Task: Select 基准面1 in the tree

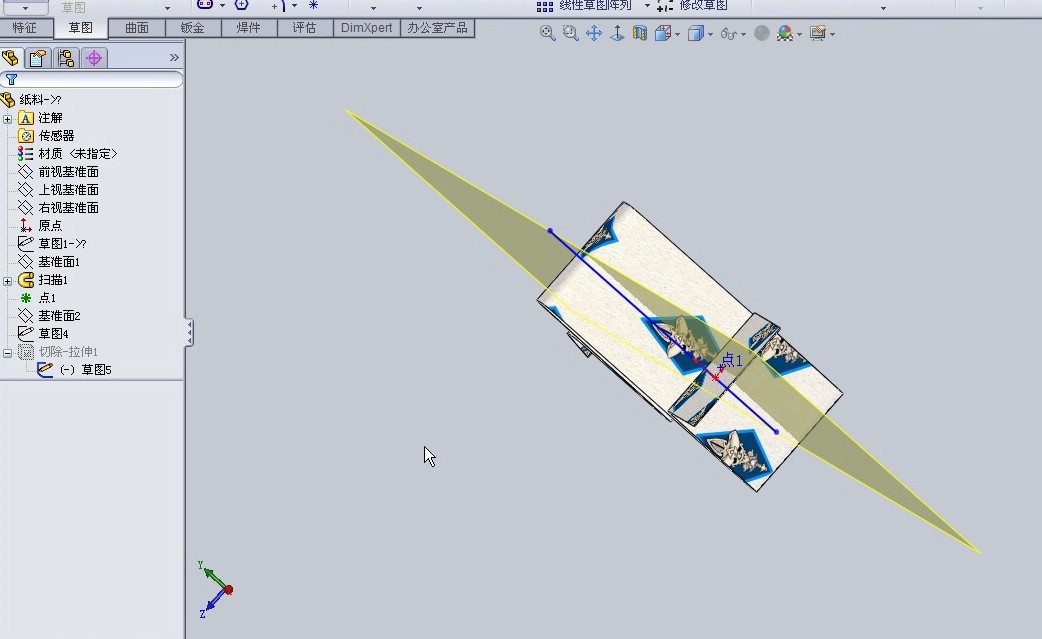Action: point(58,262)
